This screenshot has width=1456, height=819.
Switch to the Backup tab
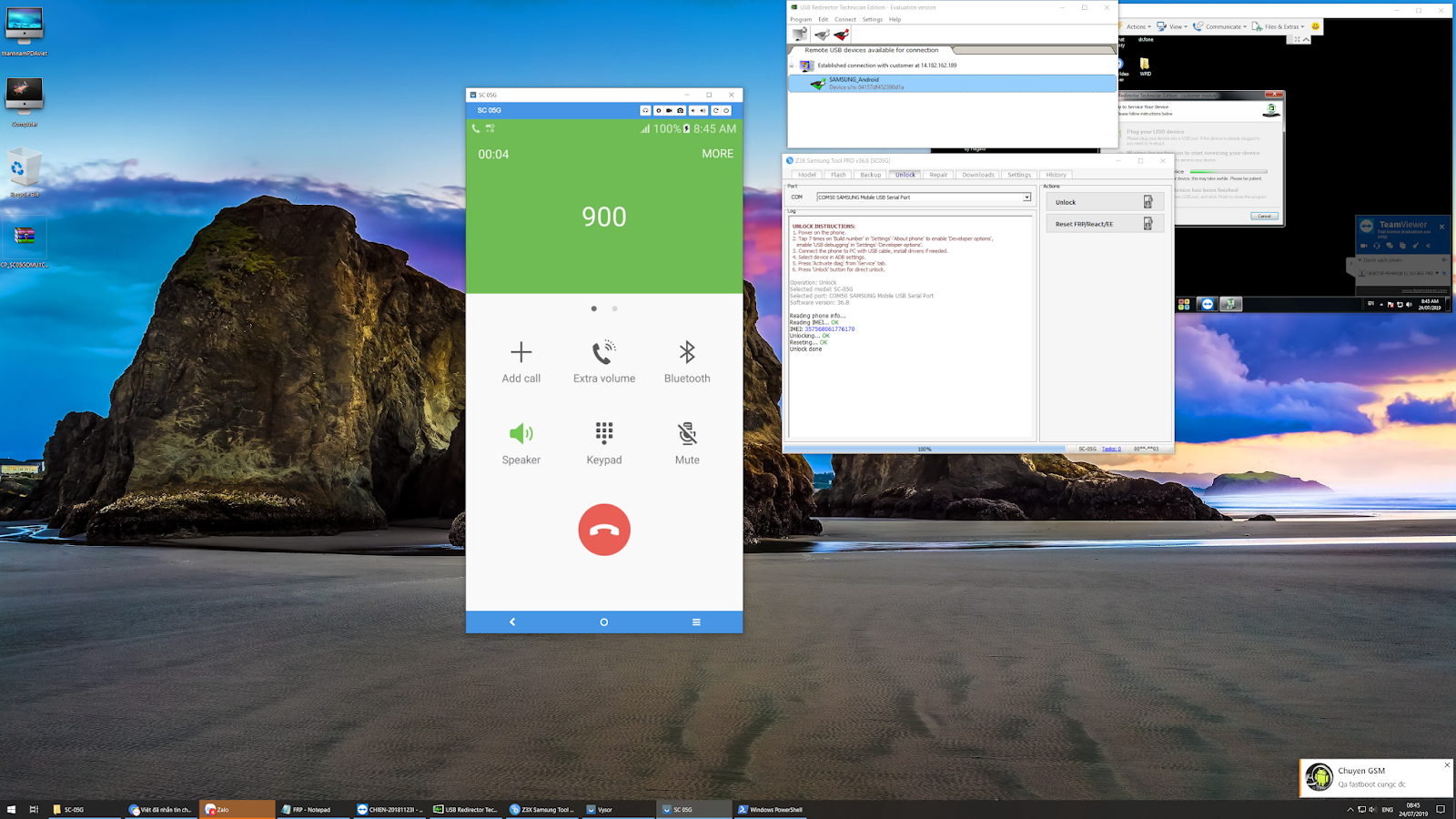coord(871,175)
